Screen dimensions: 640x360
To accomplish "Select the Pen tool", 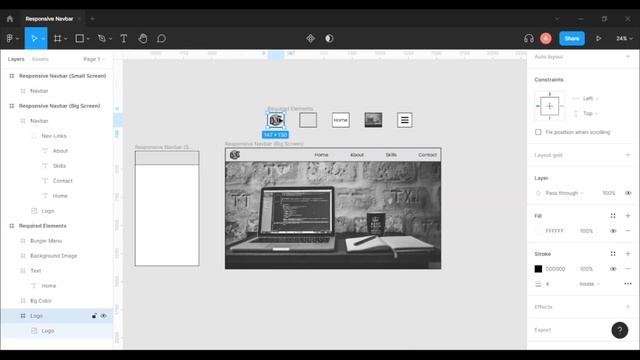I will [x=102, y=38].
